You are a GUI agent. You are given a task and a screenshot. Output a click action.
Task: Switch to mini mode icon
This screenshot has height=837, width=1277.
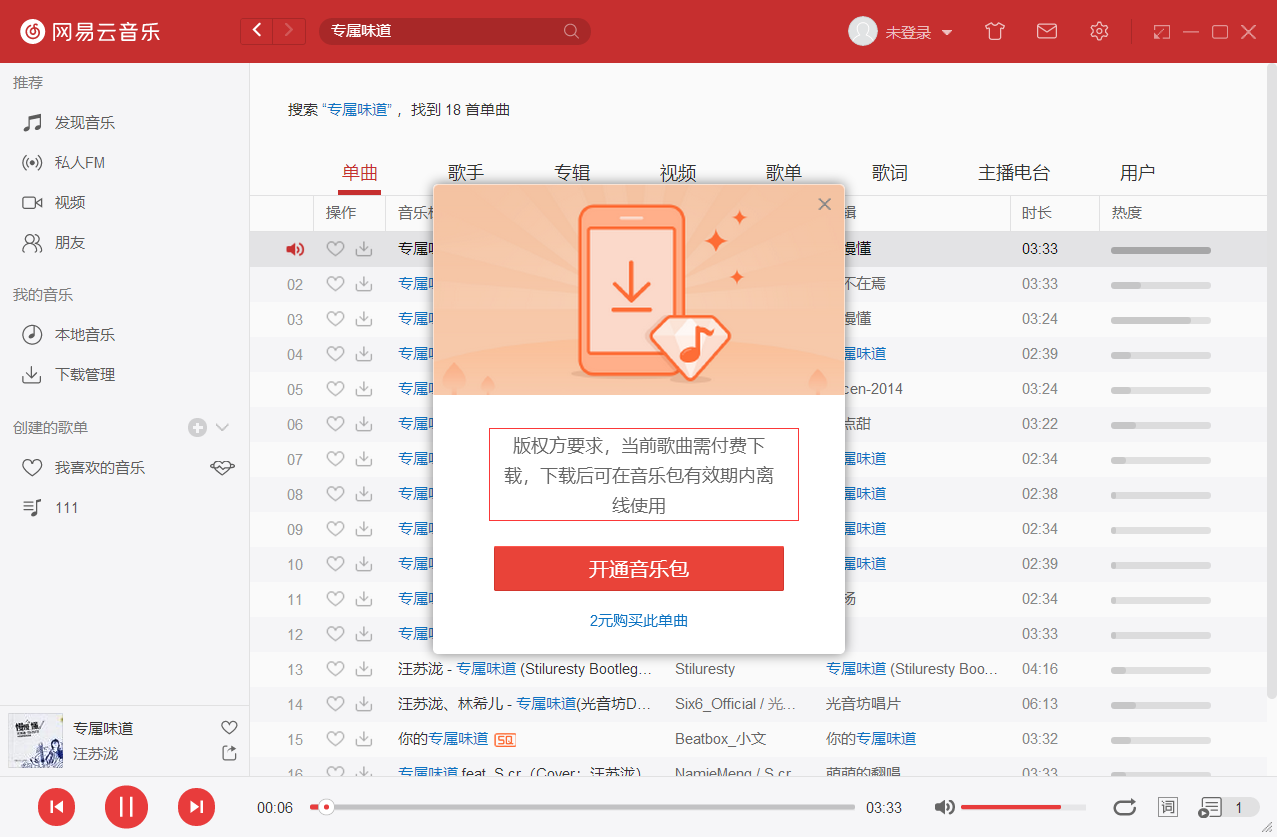(1161, 32)
